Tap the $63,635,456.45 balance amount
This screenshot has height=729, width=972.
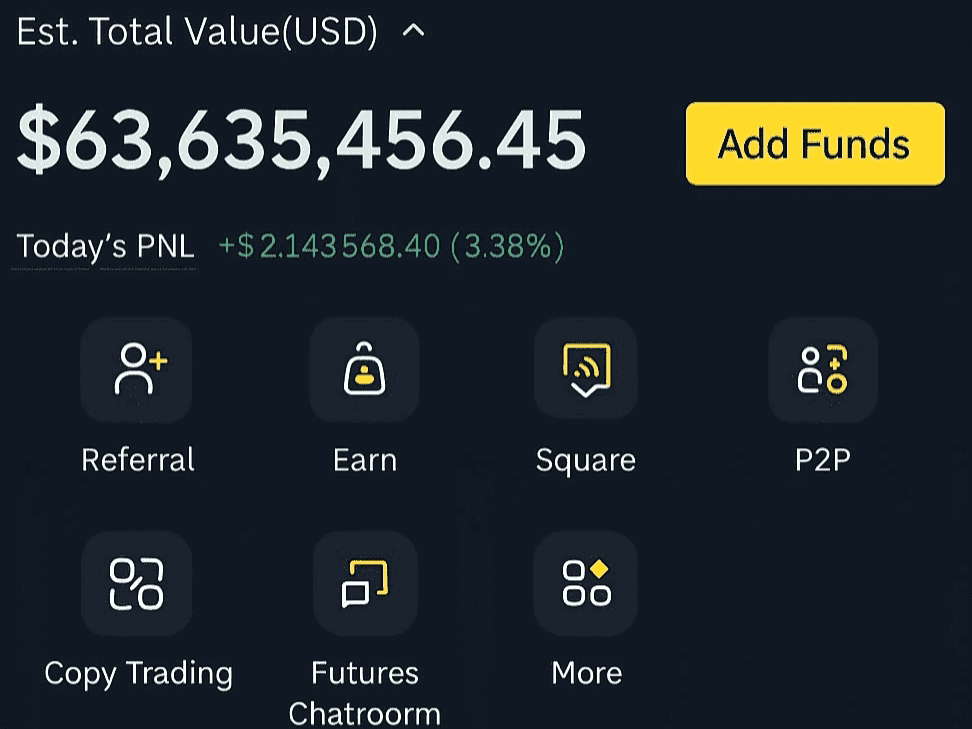pos(302,141)
